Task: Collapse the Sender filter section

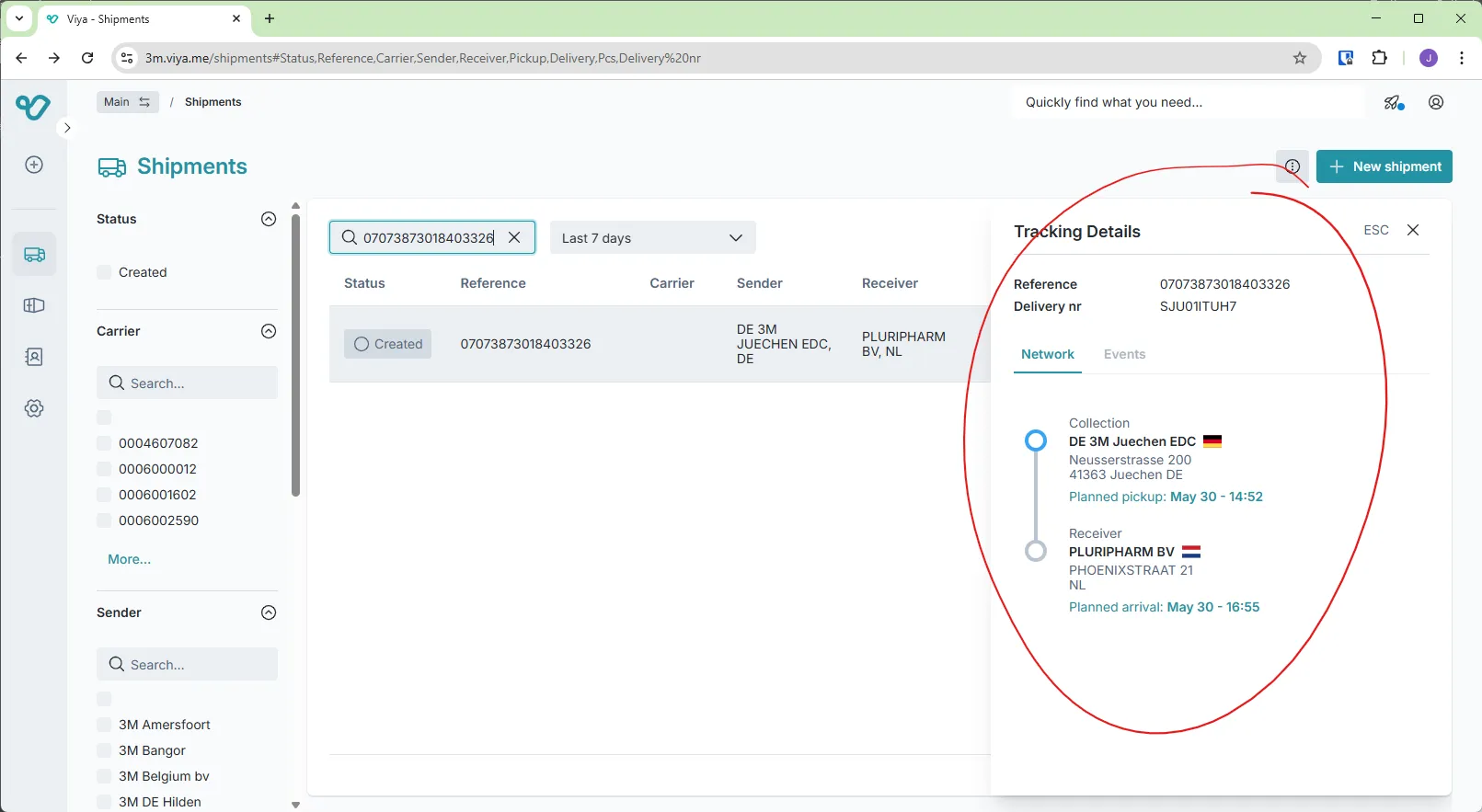Action: coord(269,612)
